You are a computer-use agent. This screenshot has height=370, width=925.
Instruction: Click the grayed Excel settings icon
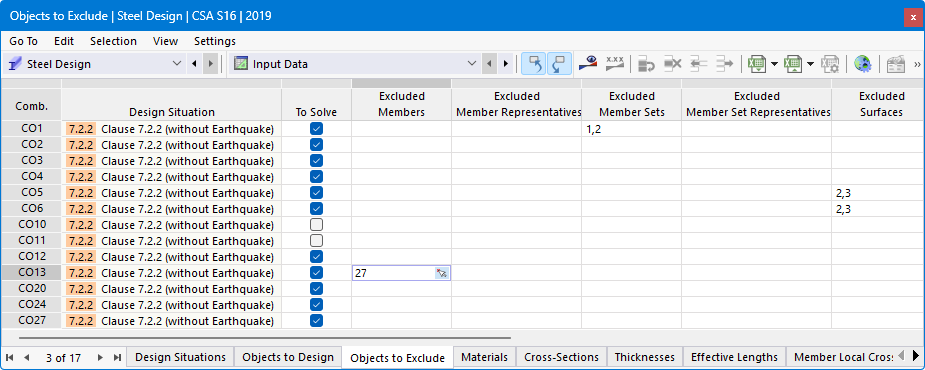pyautogui.click(x=831, y=64)
